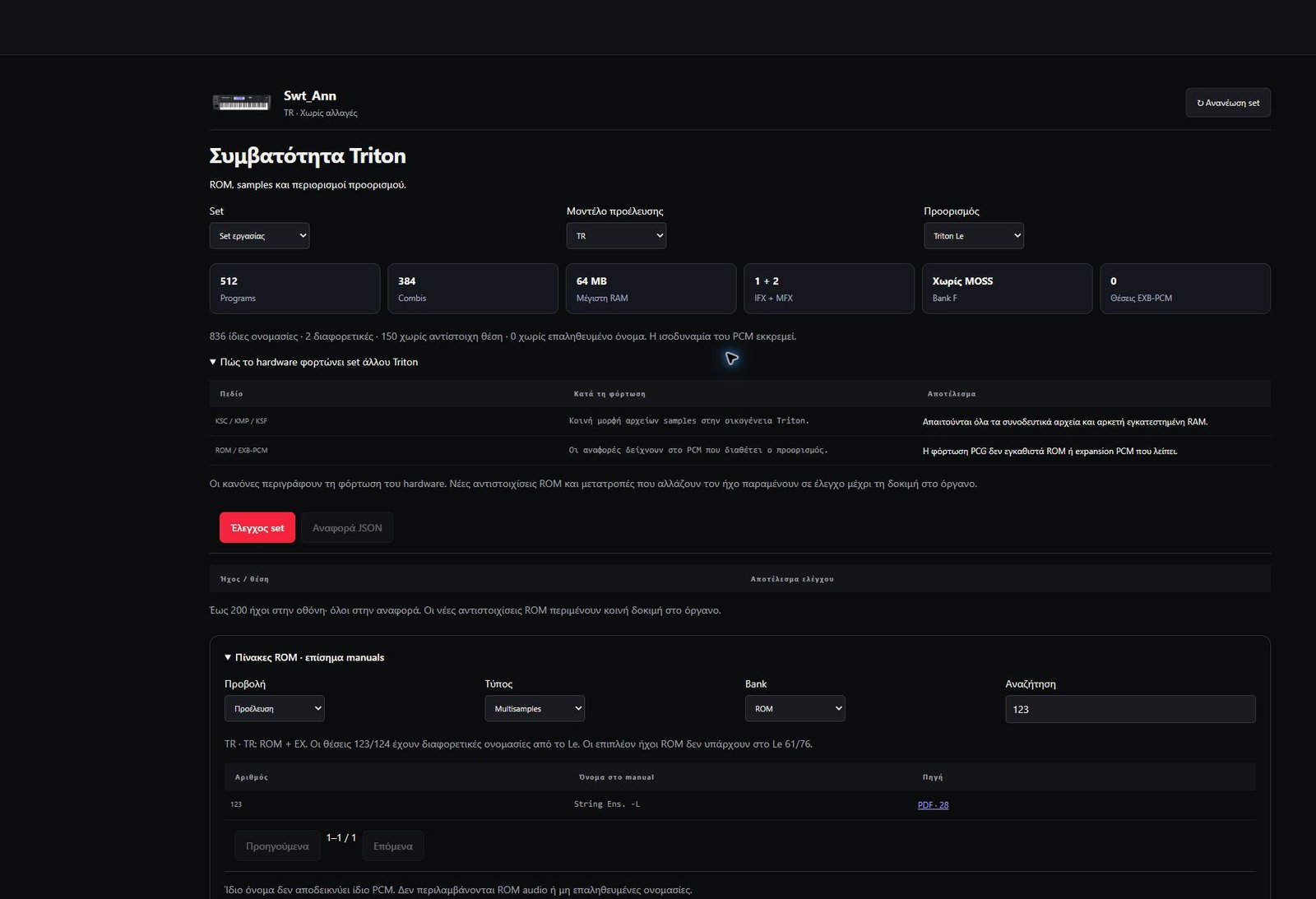Click the Συμβατότητα Triton heading
1316x899 pixels.
(308, 155)
